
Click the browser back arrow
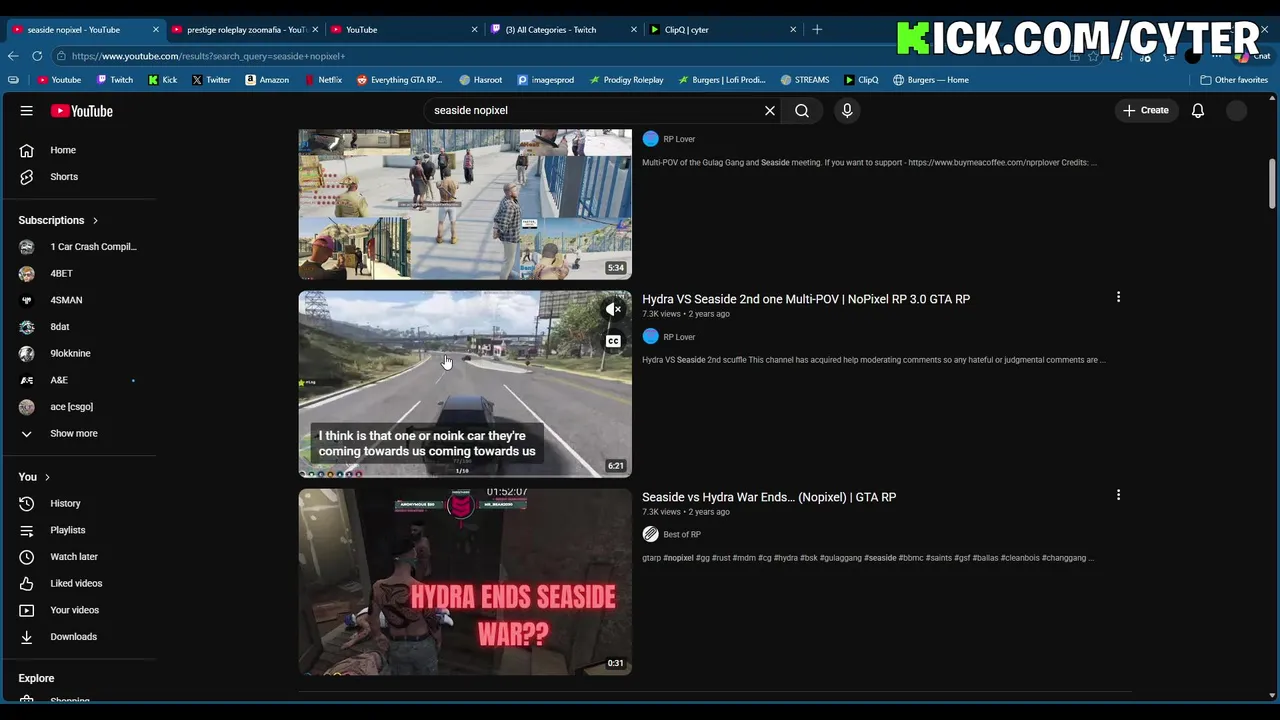[13, 56]
